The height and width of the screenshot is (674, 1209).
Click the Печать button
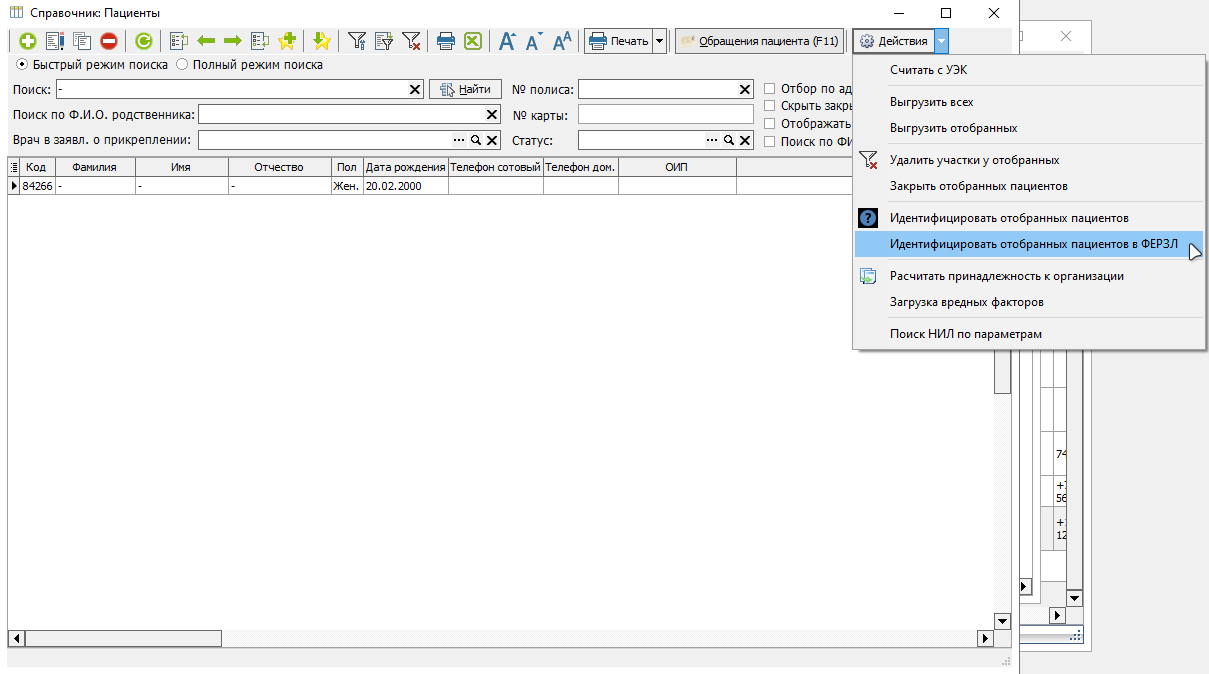tap(619, 41)
